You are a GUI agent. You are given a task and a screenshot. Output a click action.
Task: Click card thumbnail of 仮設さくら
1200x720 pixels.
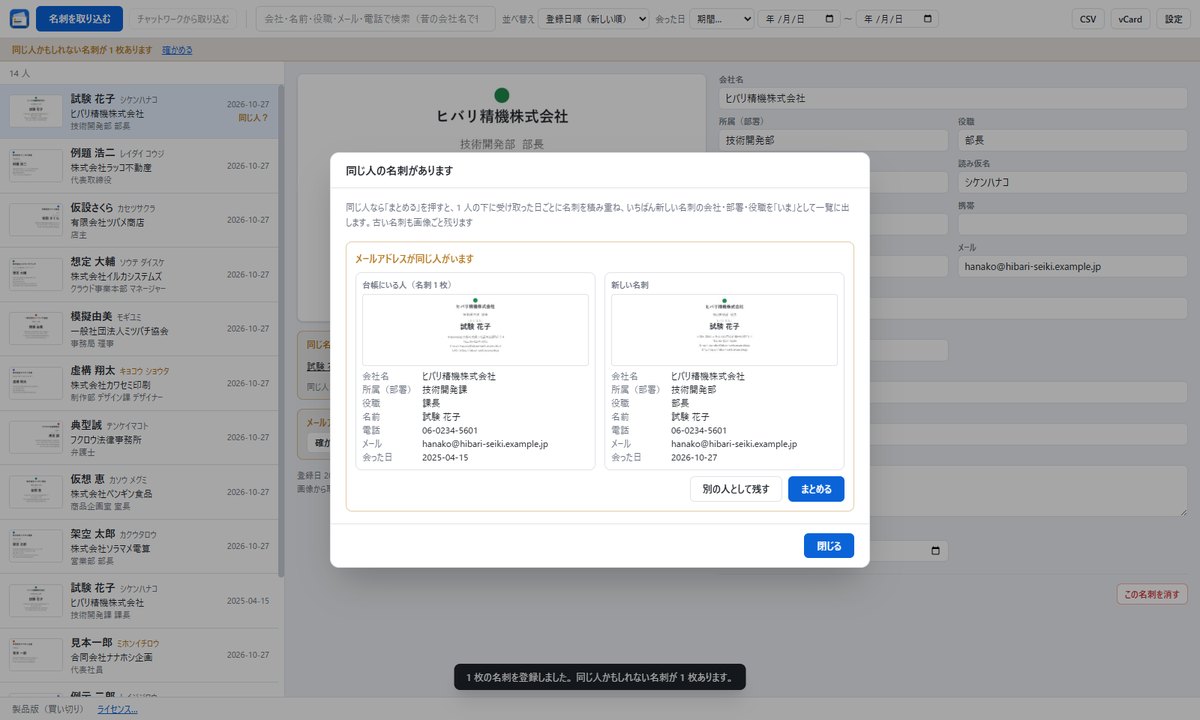pyautogui.click(x=36, y=220)
